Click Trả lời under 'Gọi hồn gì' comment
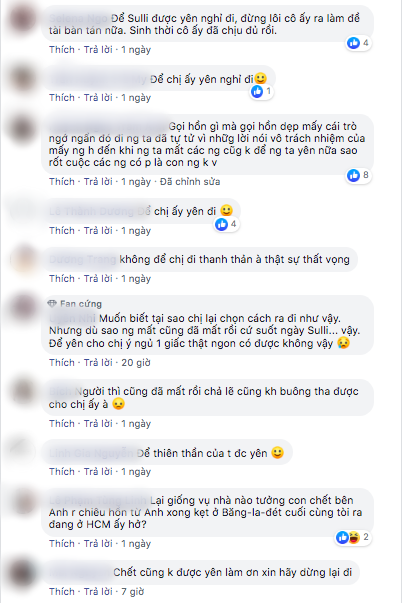This screenshot has height=603, width=402. click(98, 182)
